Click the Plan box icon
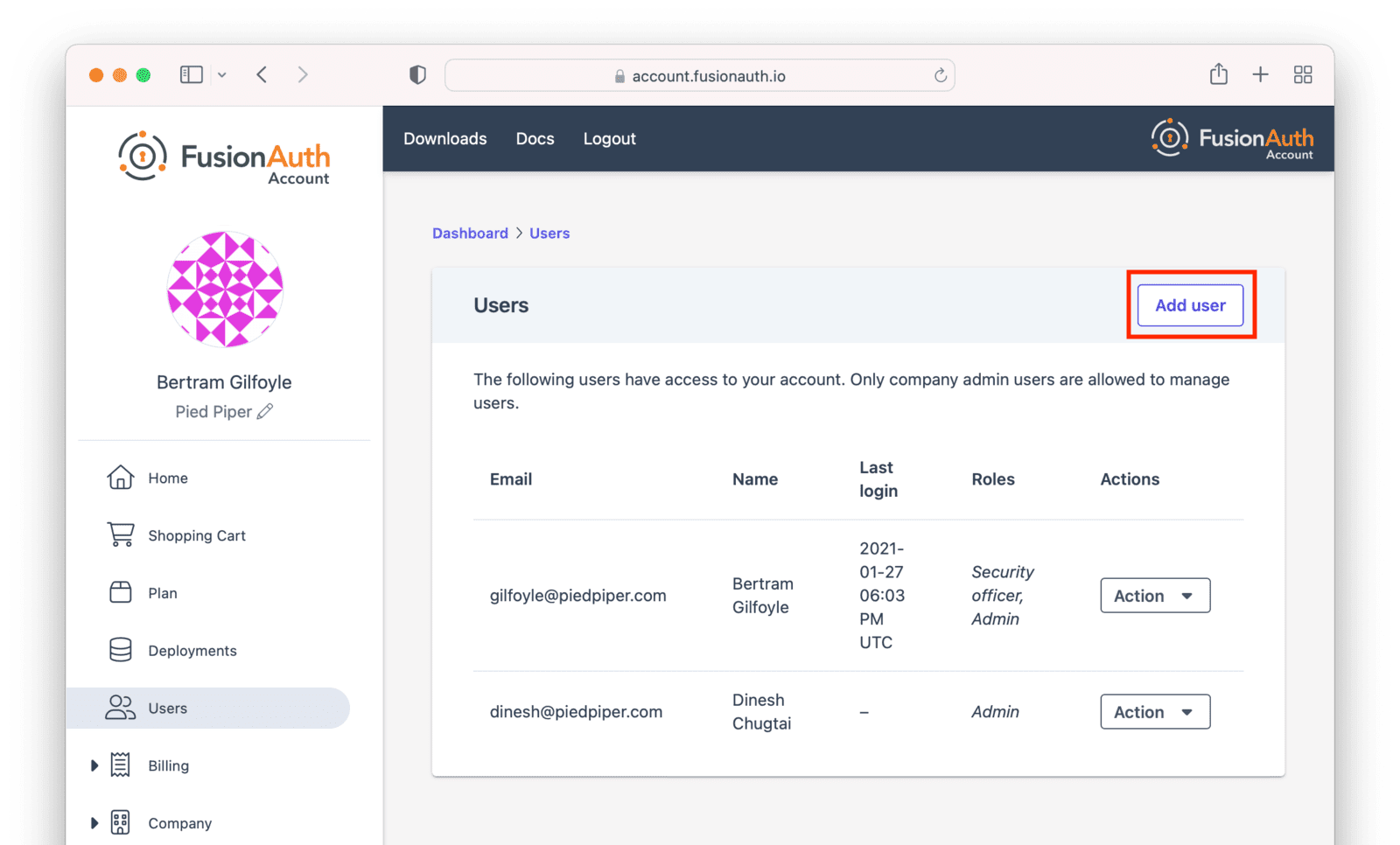The width and height of the screenshot is (1400, 845). (x=120, y=592)
